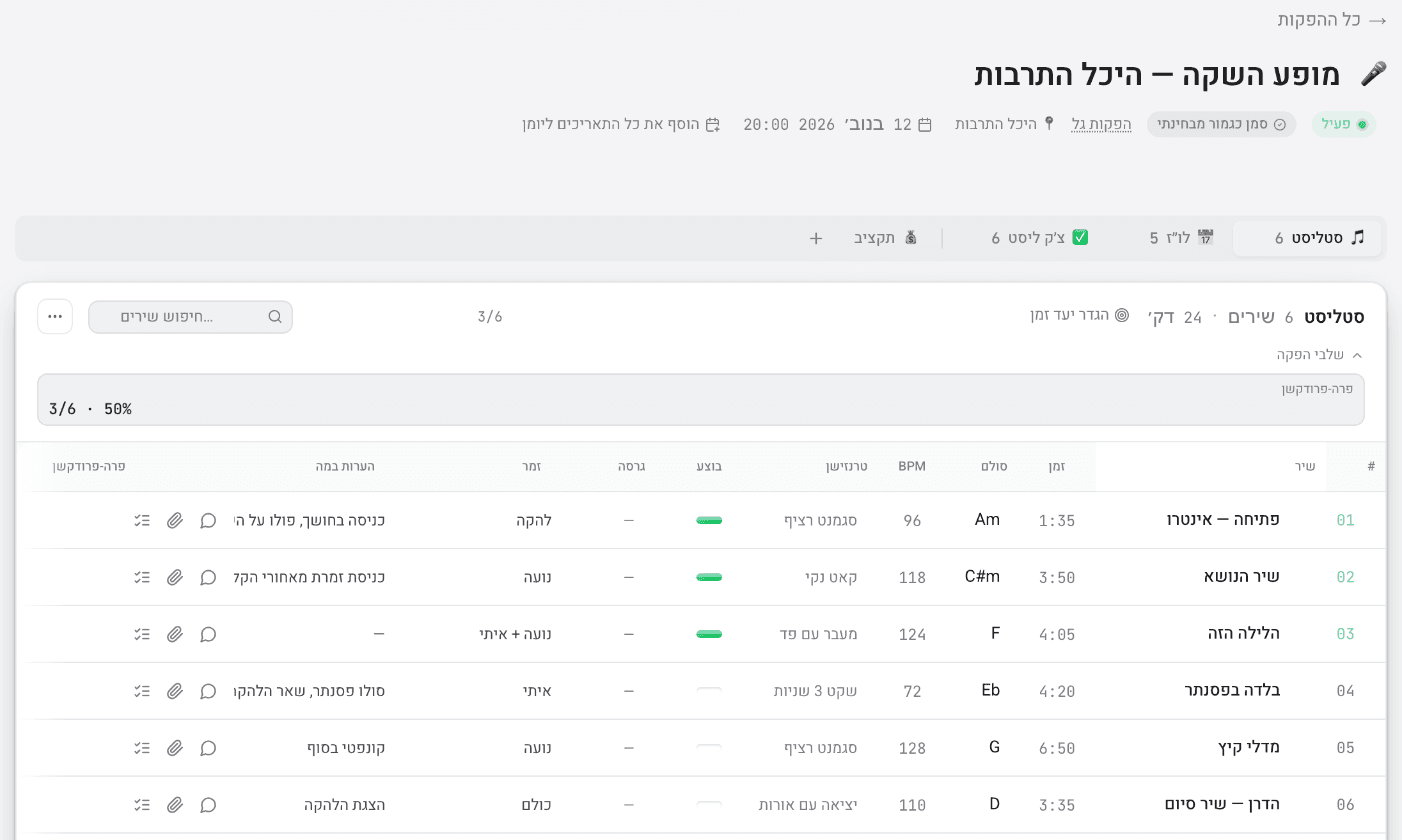The height and width of the screenshot is (840, 1402).
Task: Switch to the סטליסט tab
Action: 1307,238
